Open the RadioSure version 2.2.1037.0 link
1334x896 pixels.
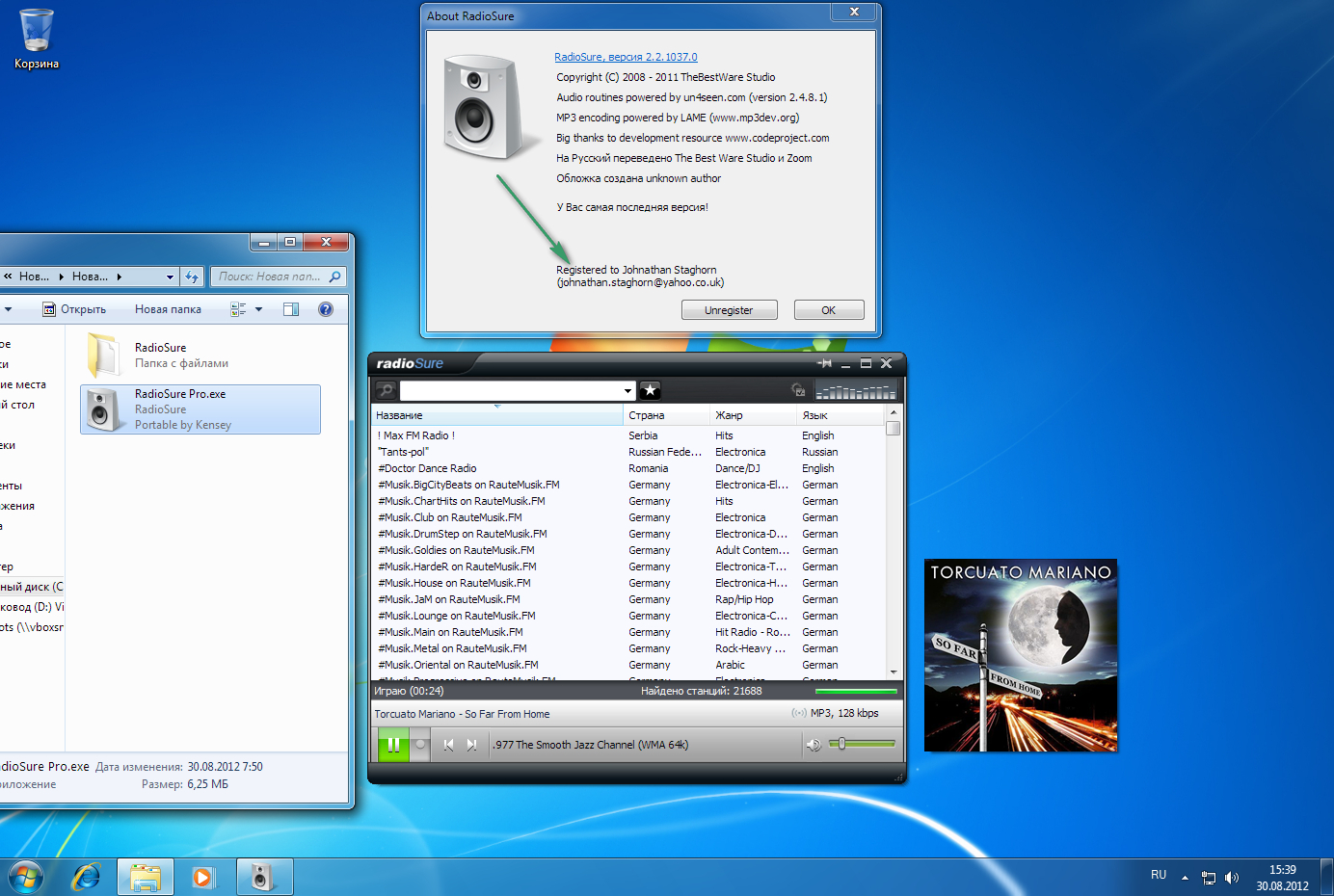[x=626, y=57]
